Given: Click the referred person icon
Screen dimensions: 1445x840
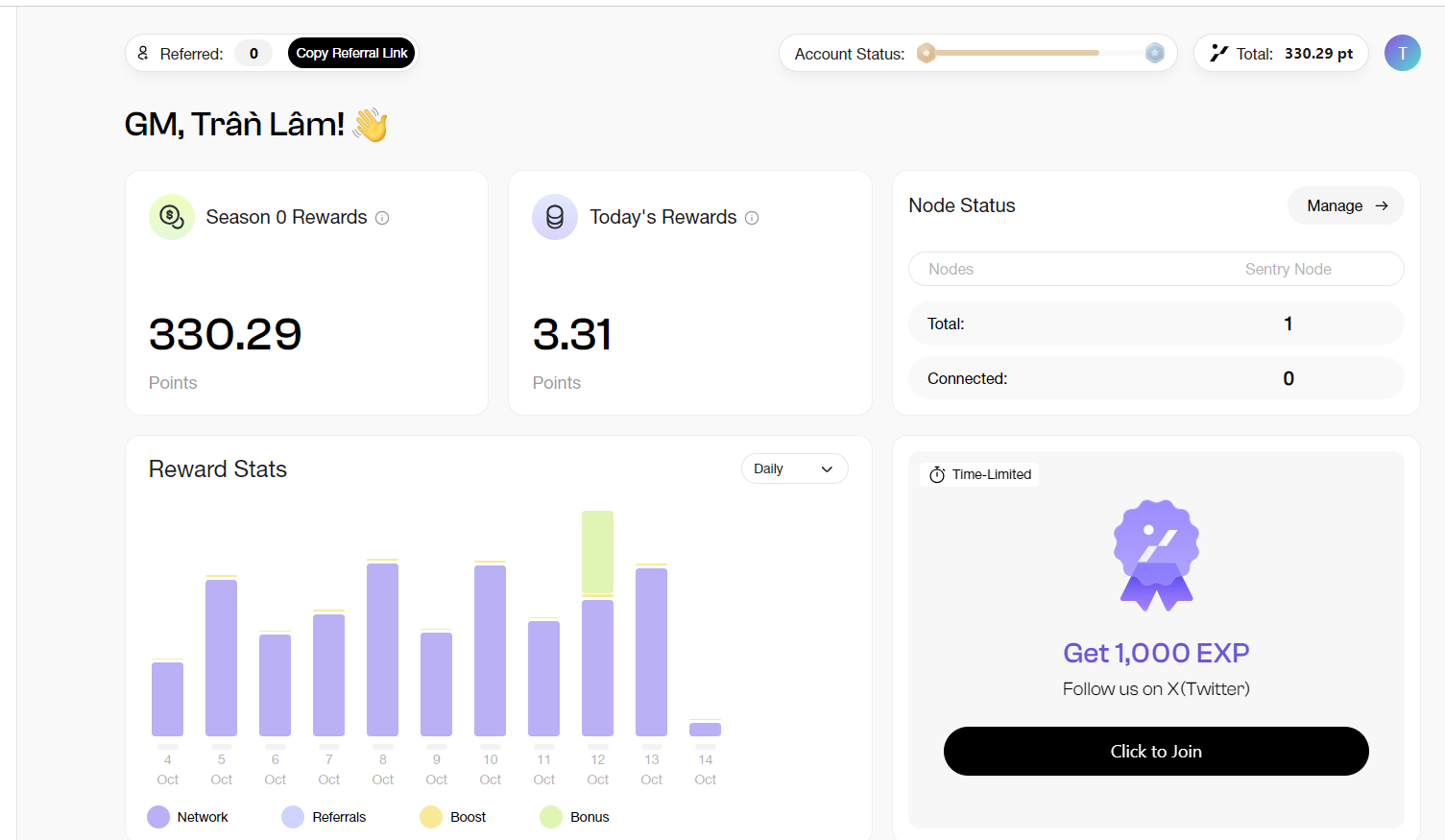Looking at the screenshot, I should (143, 53).
